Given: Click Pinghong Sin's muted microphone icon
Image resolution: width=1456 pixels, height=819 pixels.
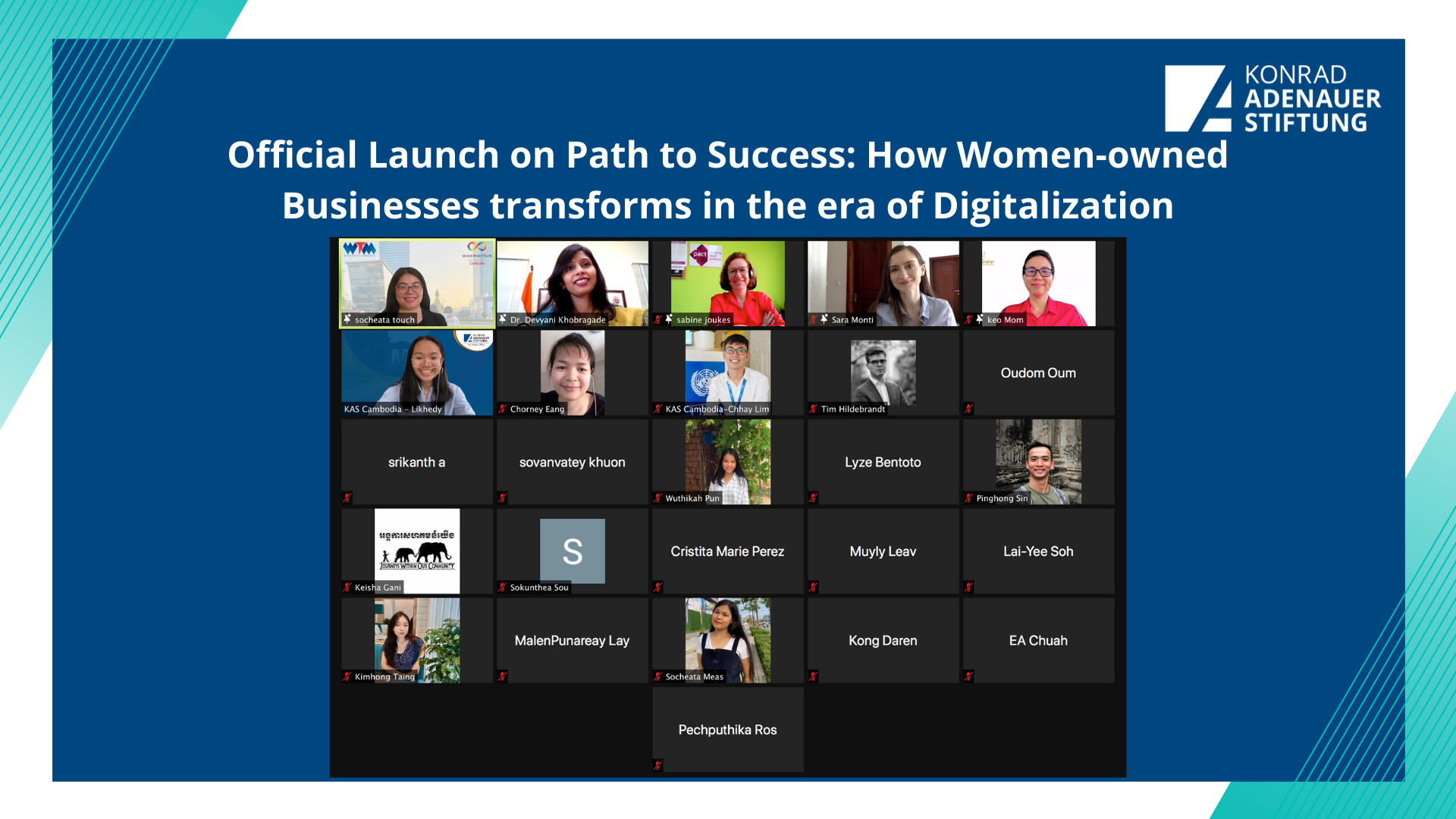Looking at the screenshot, I should pyautogui.click(x=968, y=498).
